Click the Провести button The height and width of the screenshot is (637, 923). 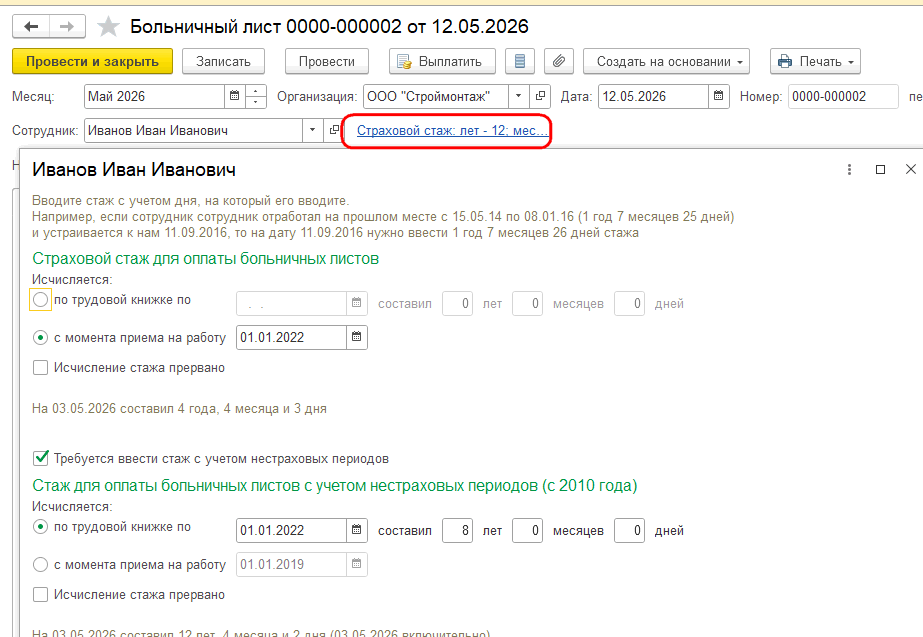click(327, 61)
